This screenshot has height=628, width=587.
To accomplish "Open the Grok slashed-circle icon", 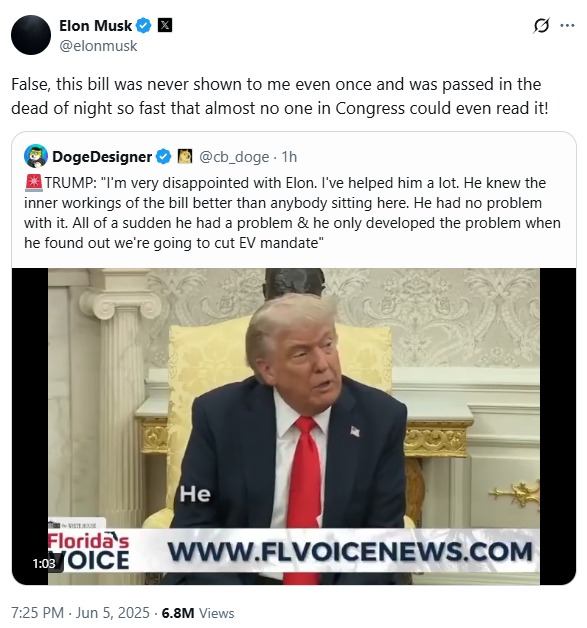I will [541, 26].
